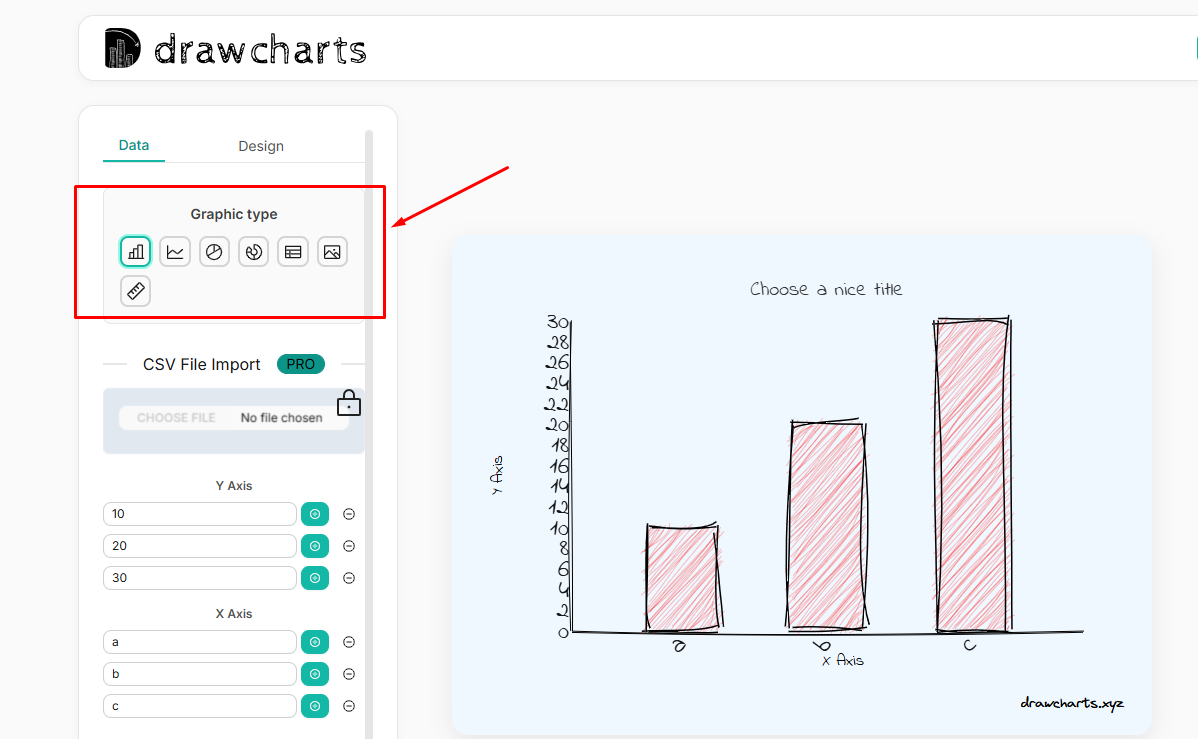1198x739 pixels.
Task: Remove the X value c row
Action: click(349, 707)
